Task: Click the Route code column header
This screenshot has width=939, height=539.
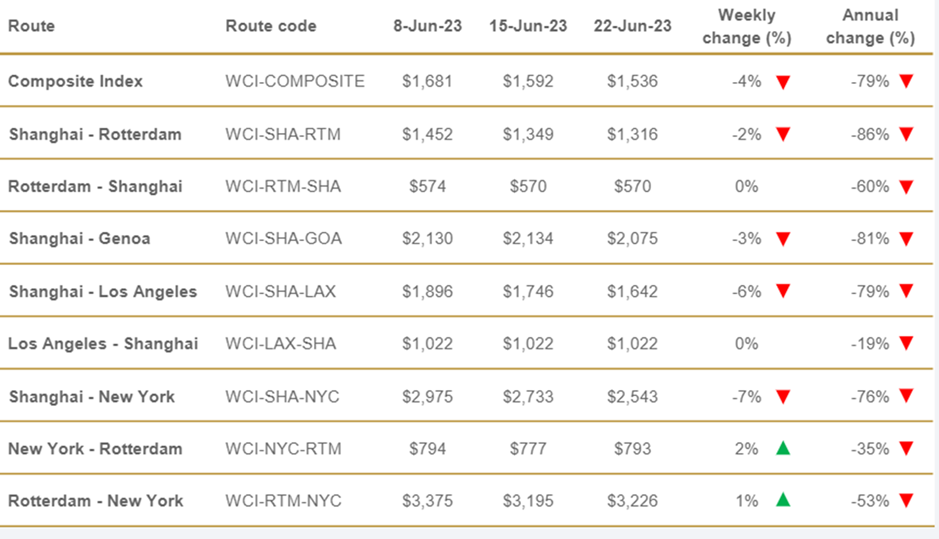Action: pos(271,27)
